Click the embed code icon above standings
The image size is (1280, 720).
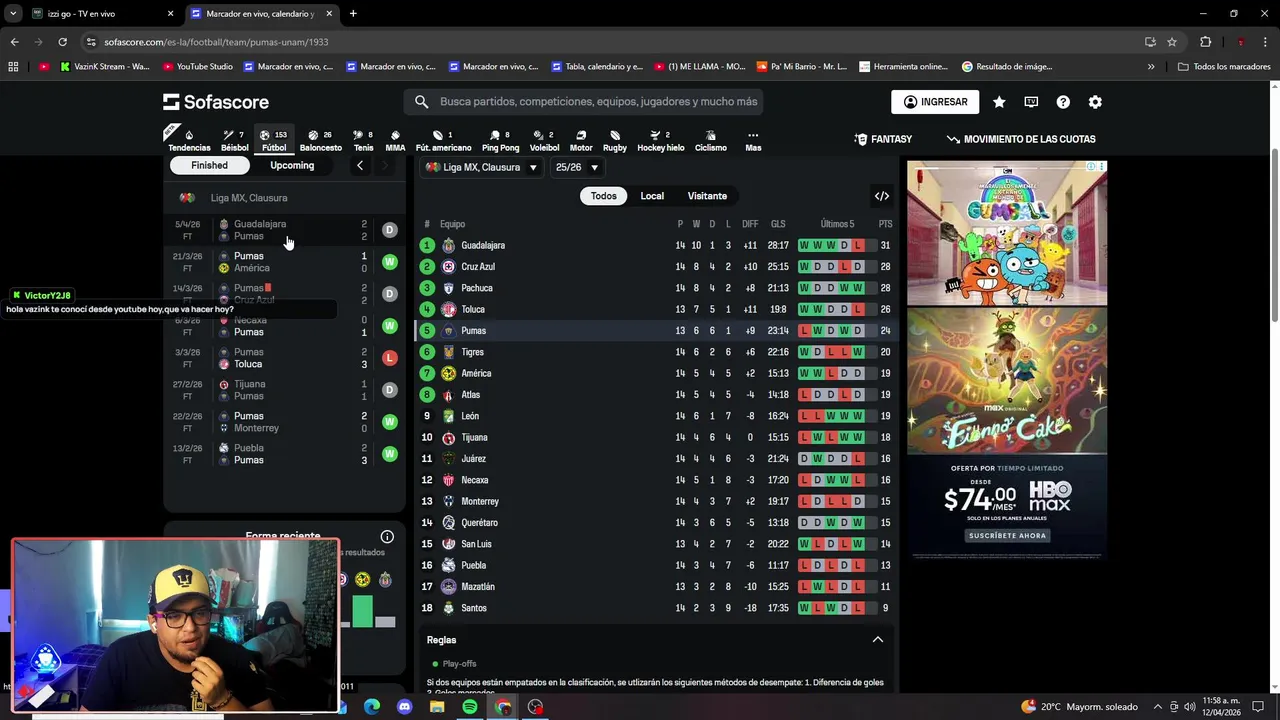tap(881, 196)
